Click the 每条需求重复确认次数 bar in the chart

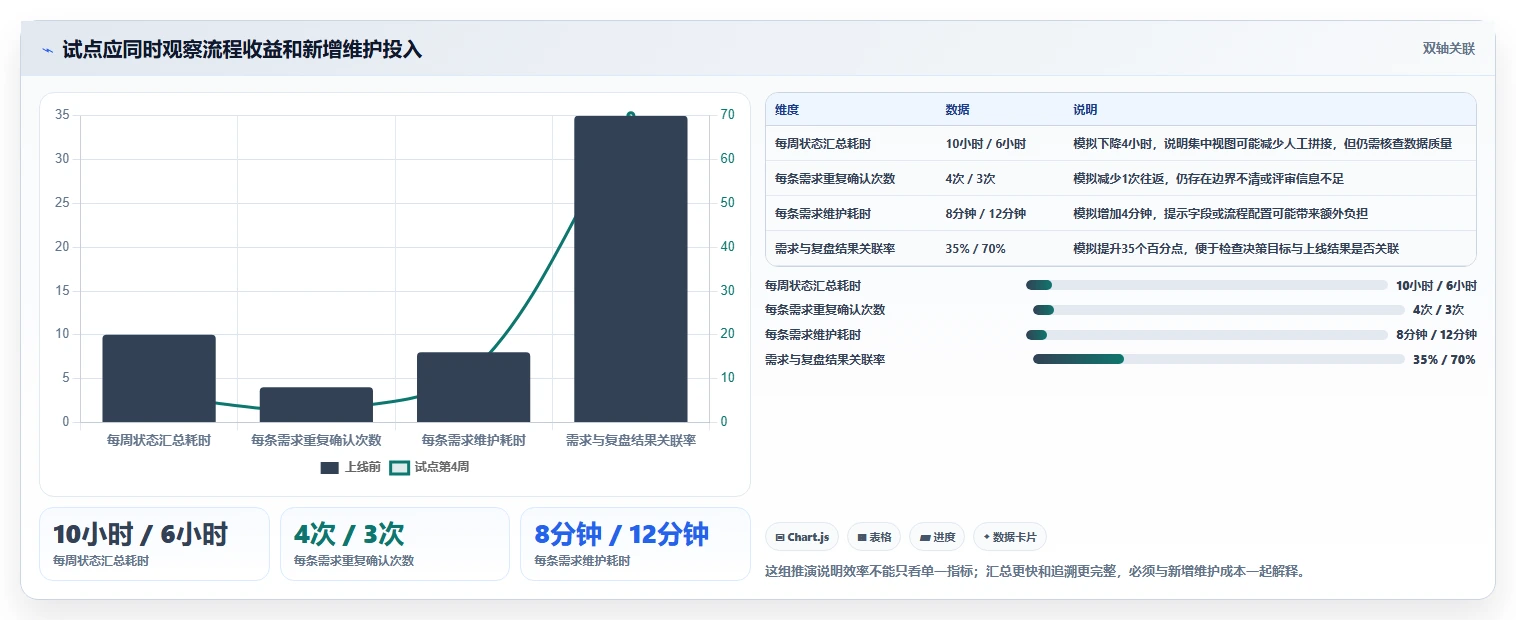316,404
